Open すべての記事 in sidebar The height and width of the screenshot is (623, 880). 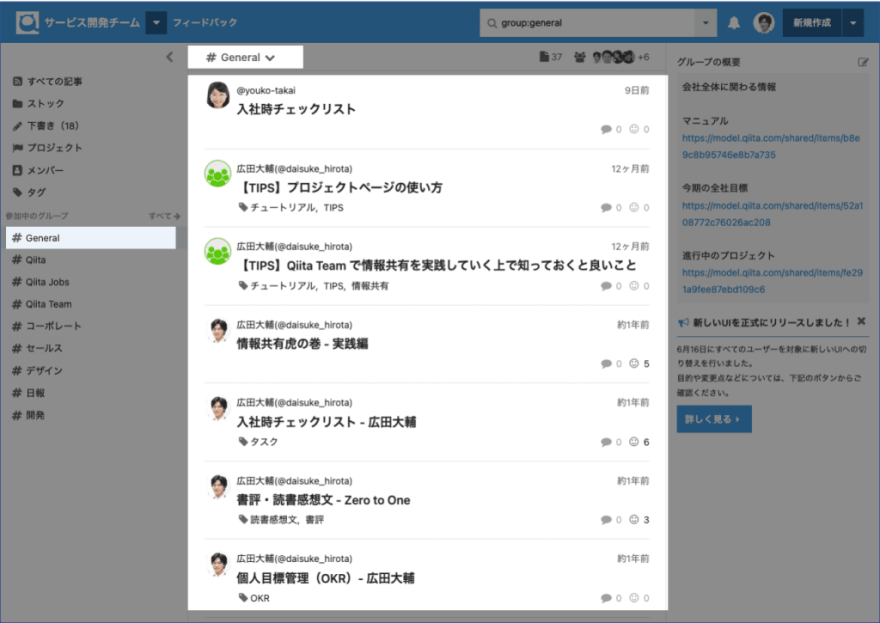point(48,81)
